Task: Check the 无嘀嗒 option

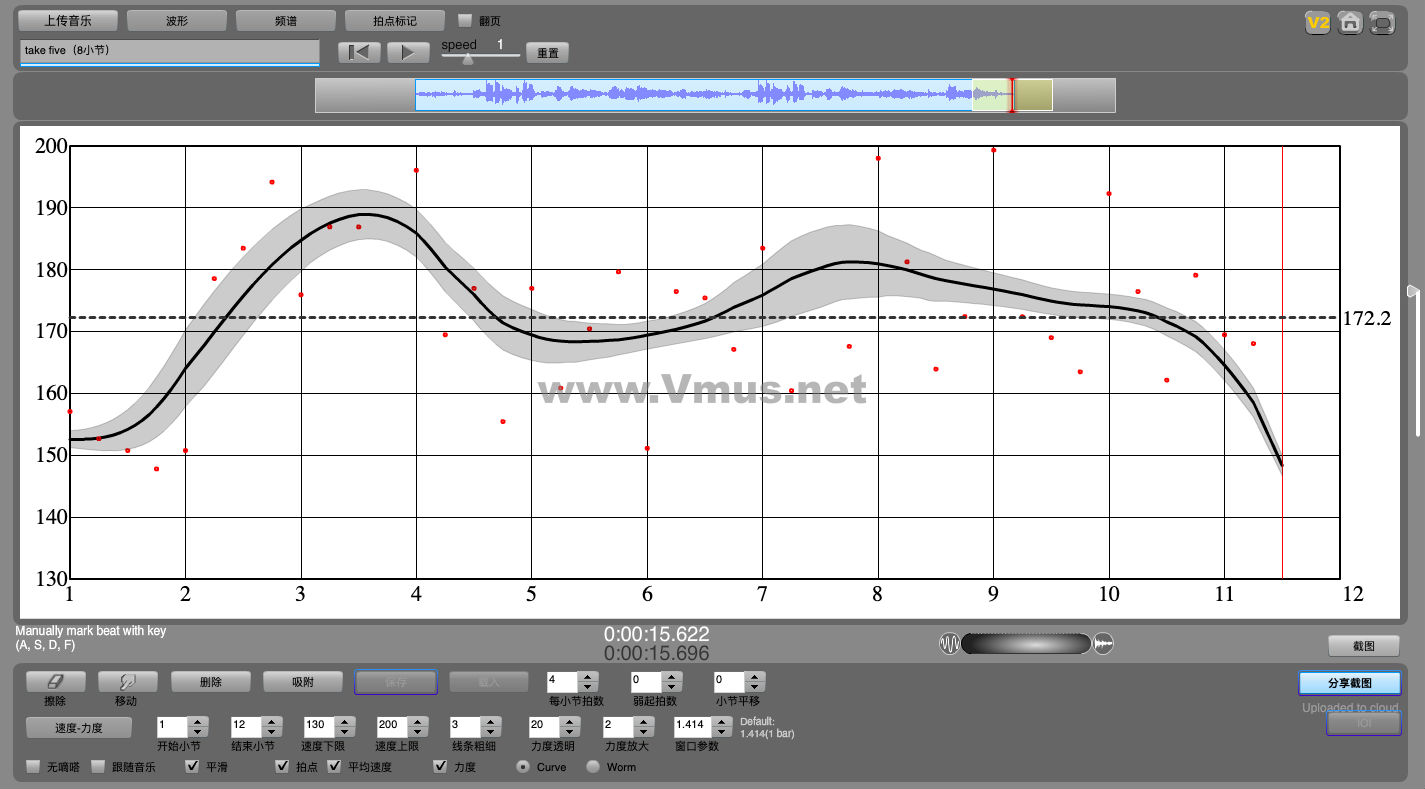Action: coord(33,767)
